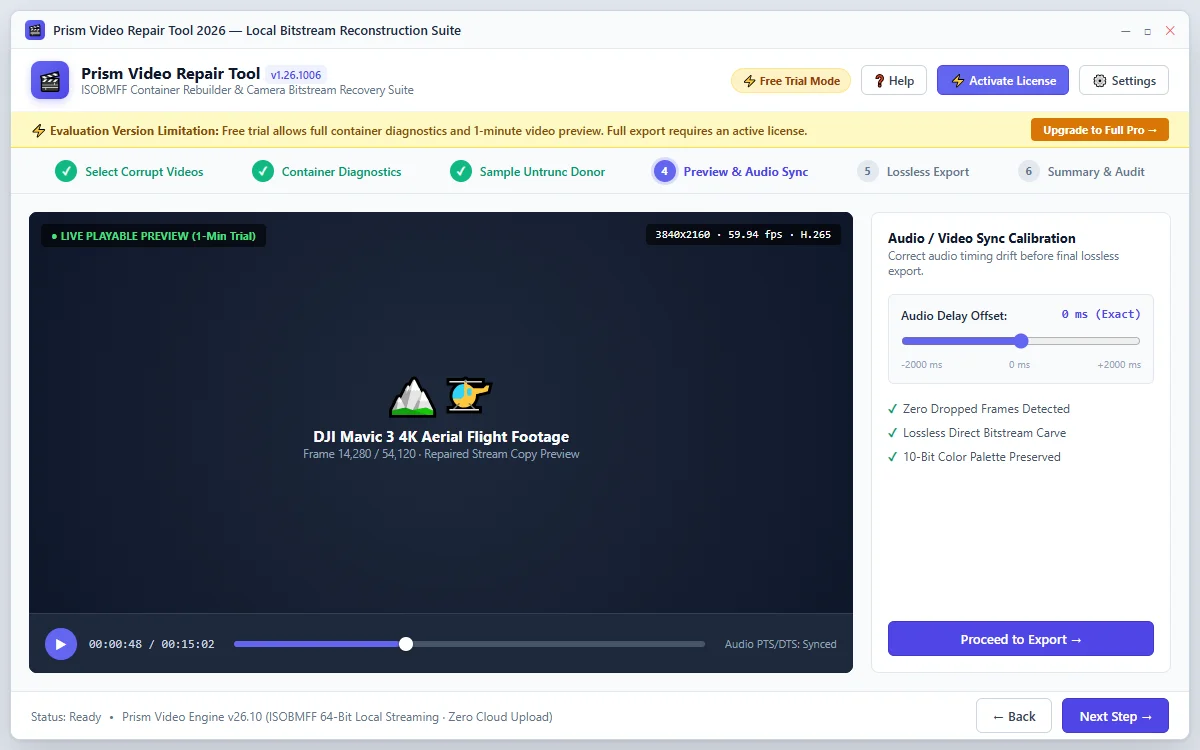Screen dimensions: 1200x750
Task: Click 10-Bit Color Palette Preserved item
Action: 974,457
